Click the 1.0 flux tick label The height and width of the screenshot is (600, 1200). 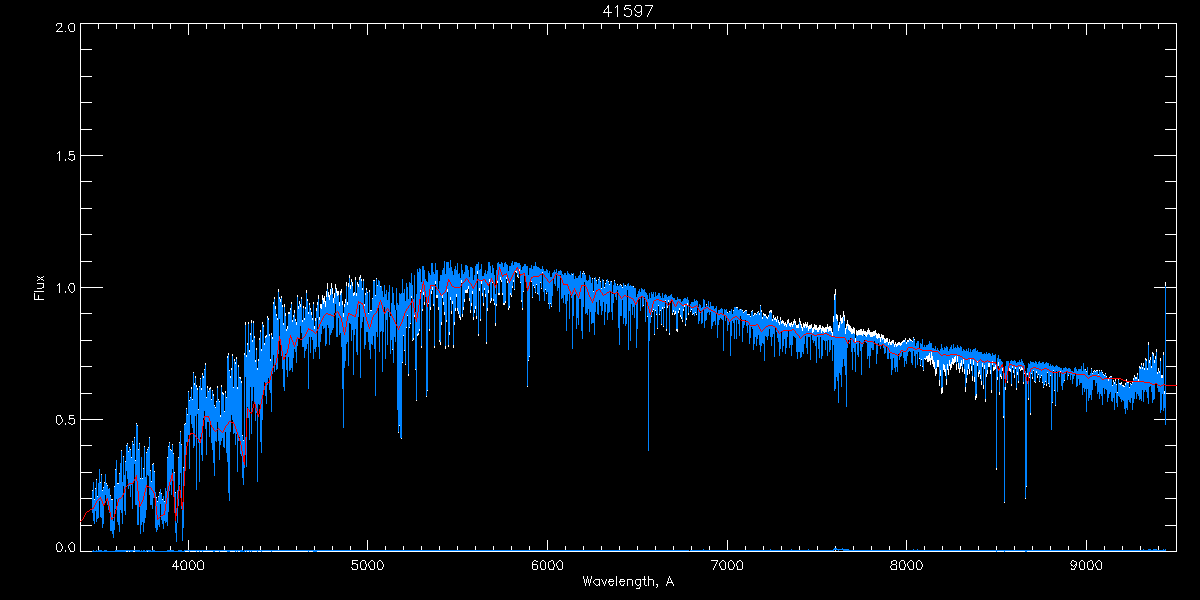[66, 288]
